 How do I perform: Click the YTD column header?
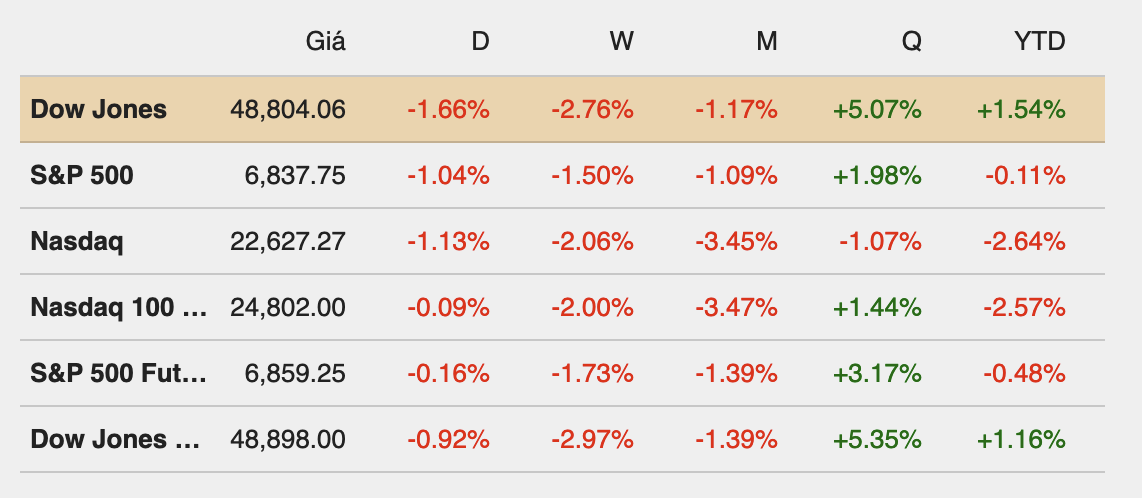(1039, 42)
